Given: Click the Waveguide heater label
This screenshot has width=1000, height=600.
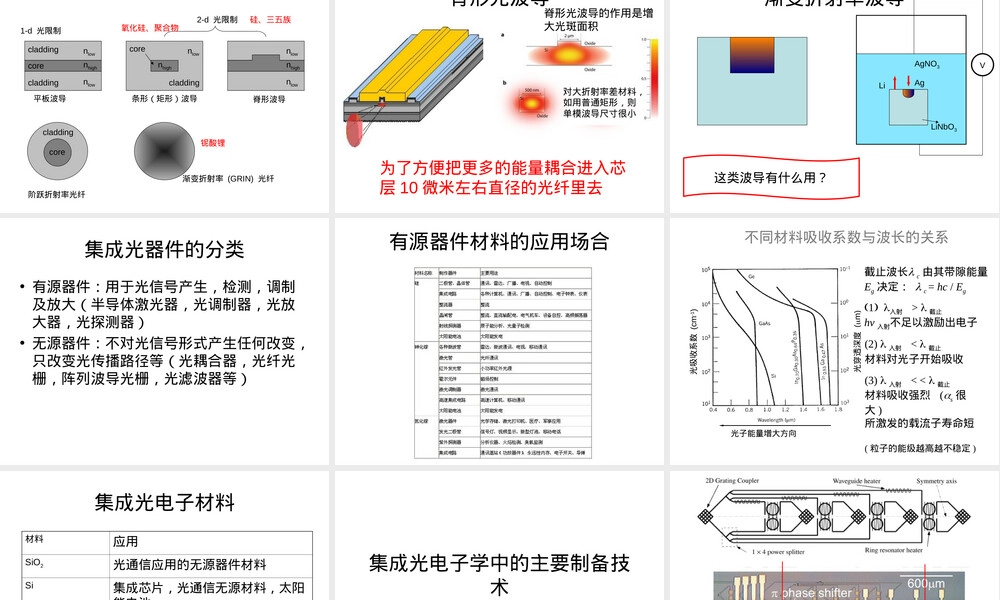Looking at the screenshot, I should tap(857, 481).
